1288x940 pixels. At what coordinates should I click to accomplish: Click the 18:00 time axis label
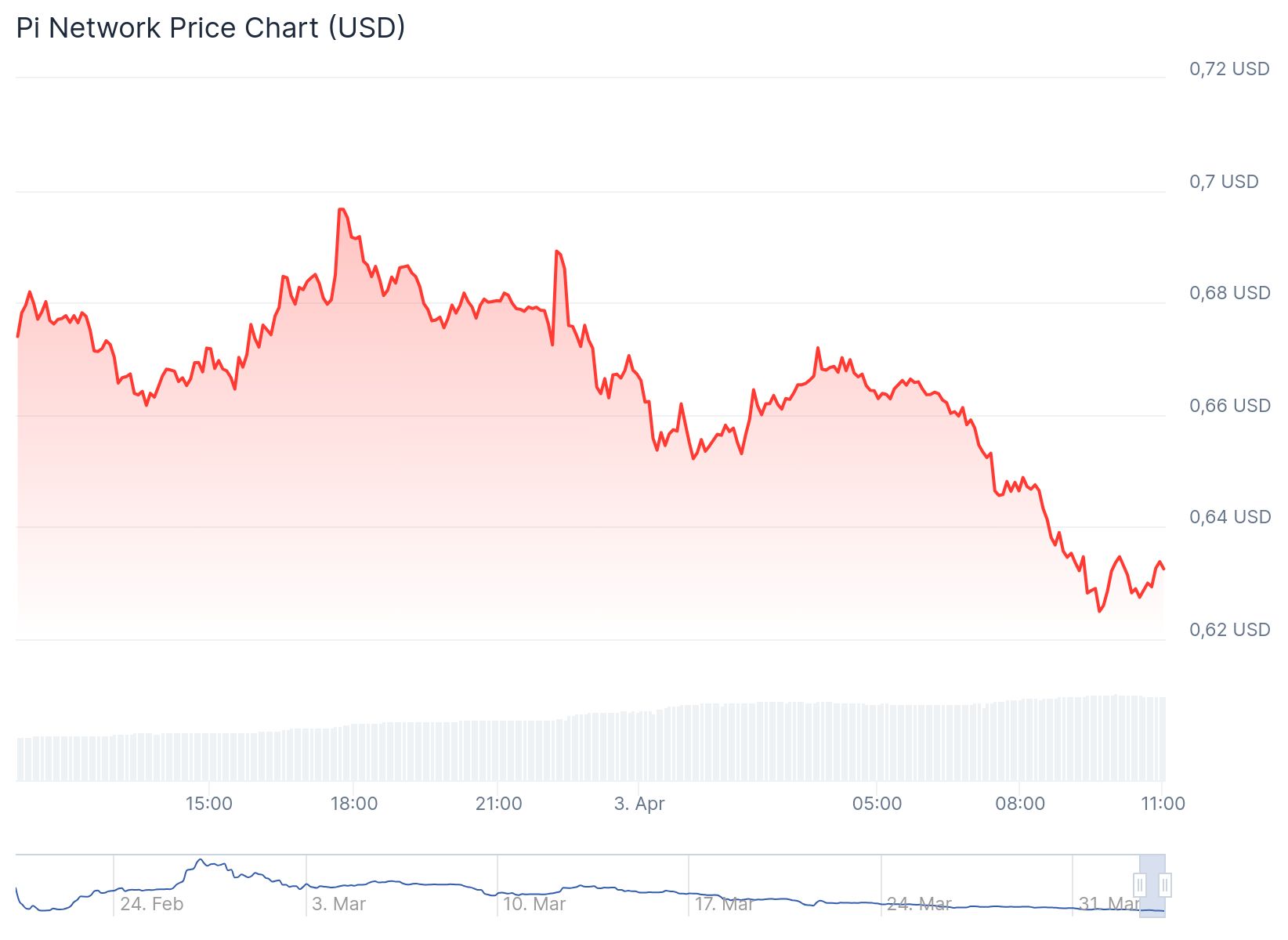pyautogui.click(x=354, y=804)
